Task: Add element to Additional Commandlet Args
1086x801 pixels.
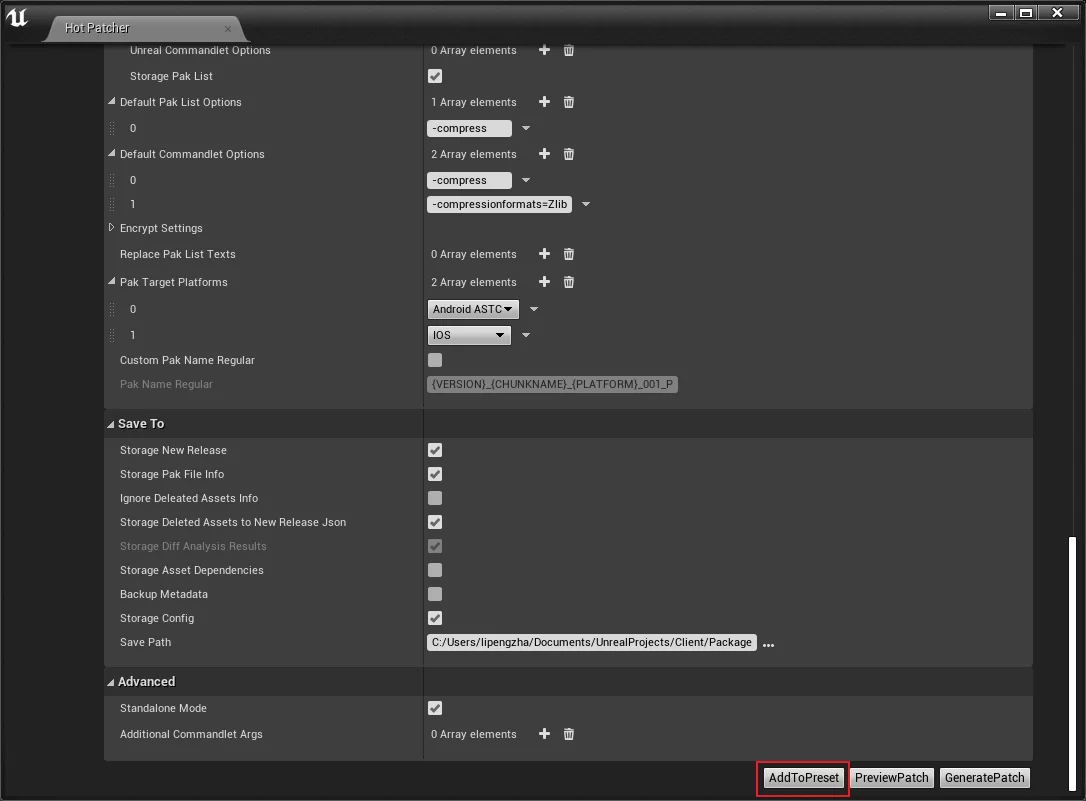Action: point(544,734)
